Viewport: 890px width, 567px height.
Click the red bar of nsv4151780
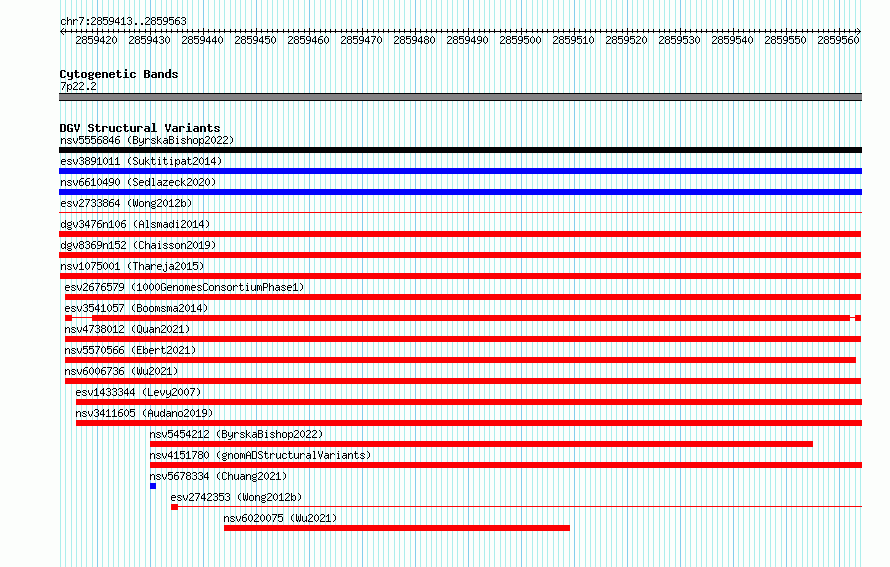coord(506,465)
